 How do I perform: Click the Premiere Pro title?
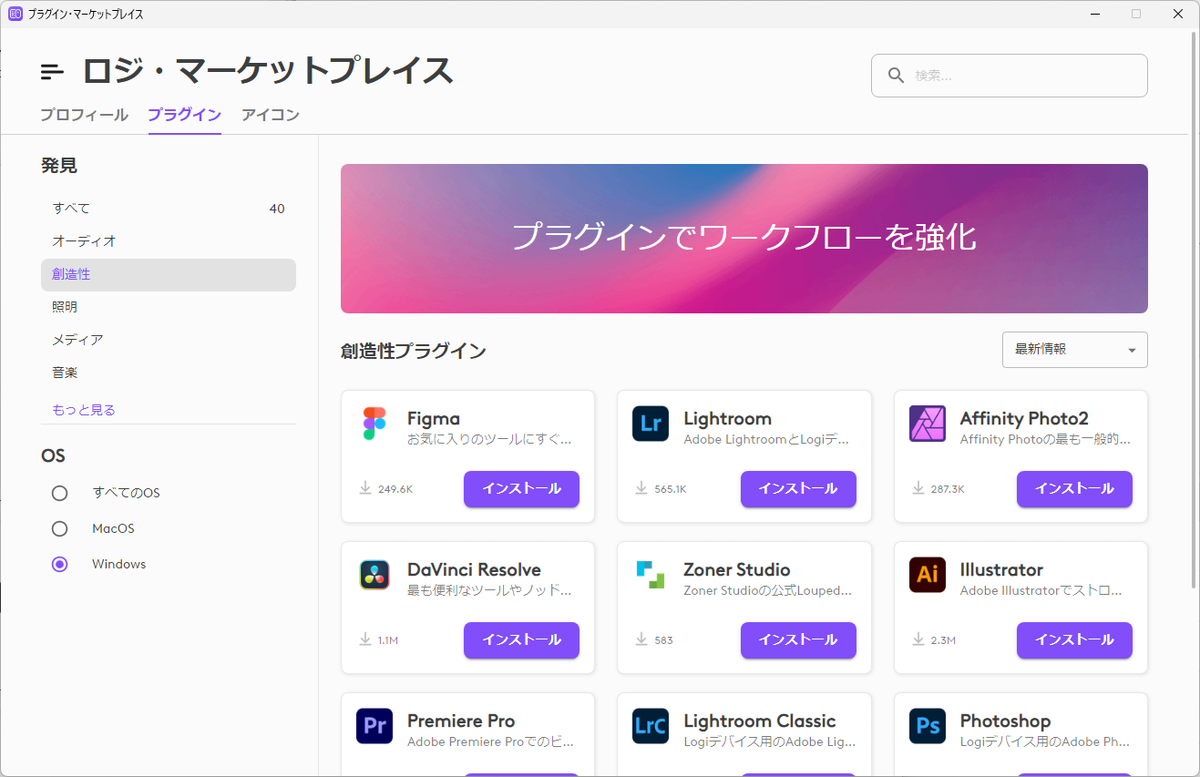[461, 721]
